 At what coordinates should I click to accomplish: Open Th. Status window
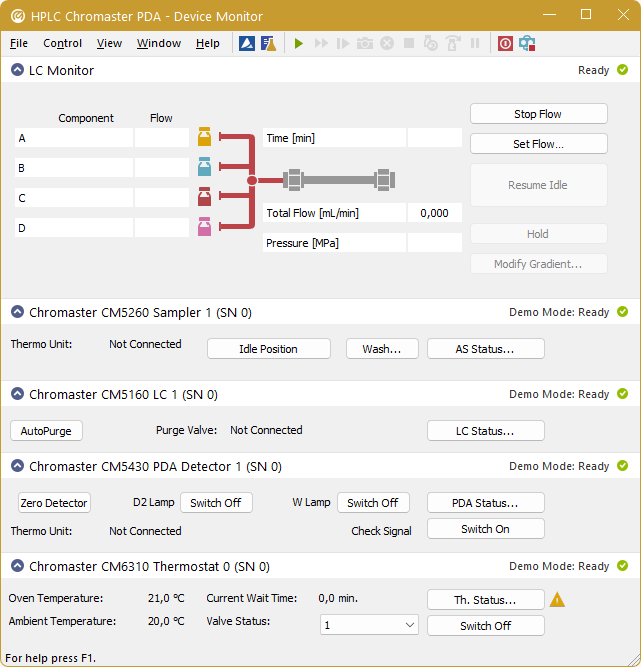coord(486,600)
